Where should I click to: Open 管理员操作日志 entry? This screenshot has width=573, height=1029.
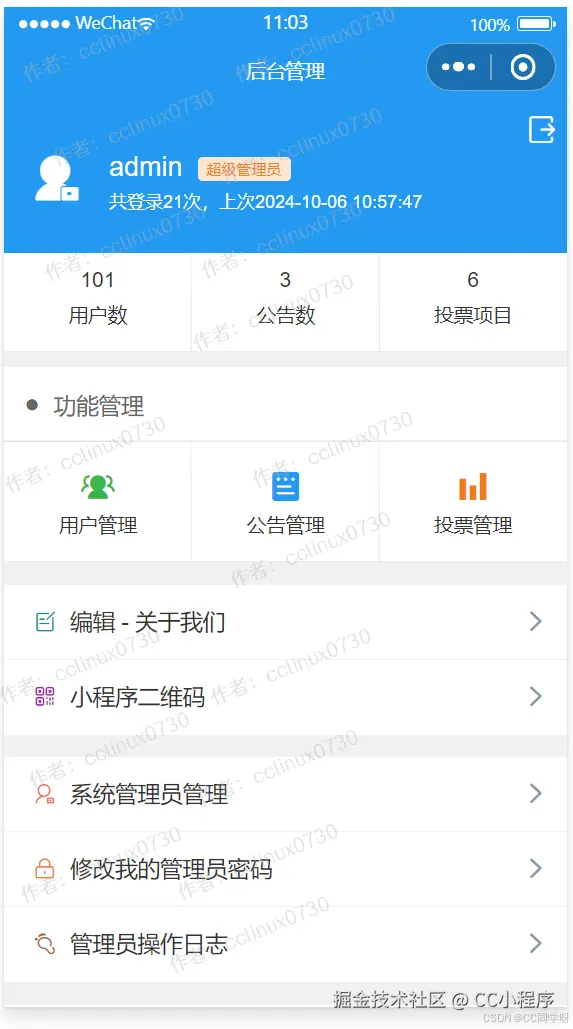pyautogui.click(x=286, y=944)
